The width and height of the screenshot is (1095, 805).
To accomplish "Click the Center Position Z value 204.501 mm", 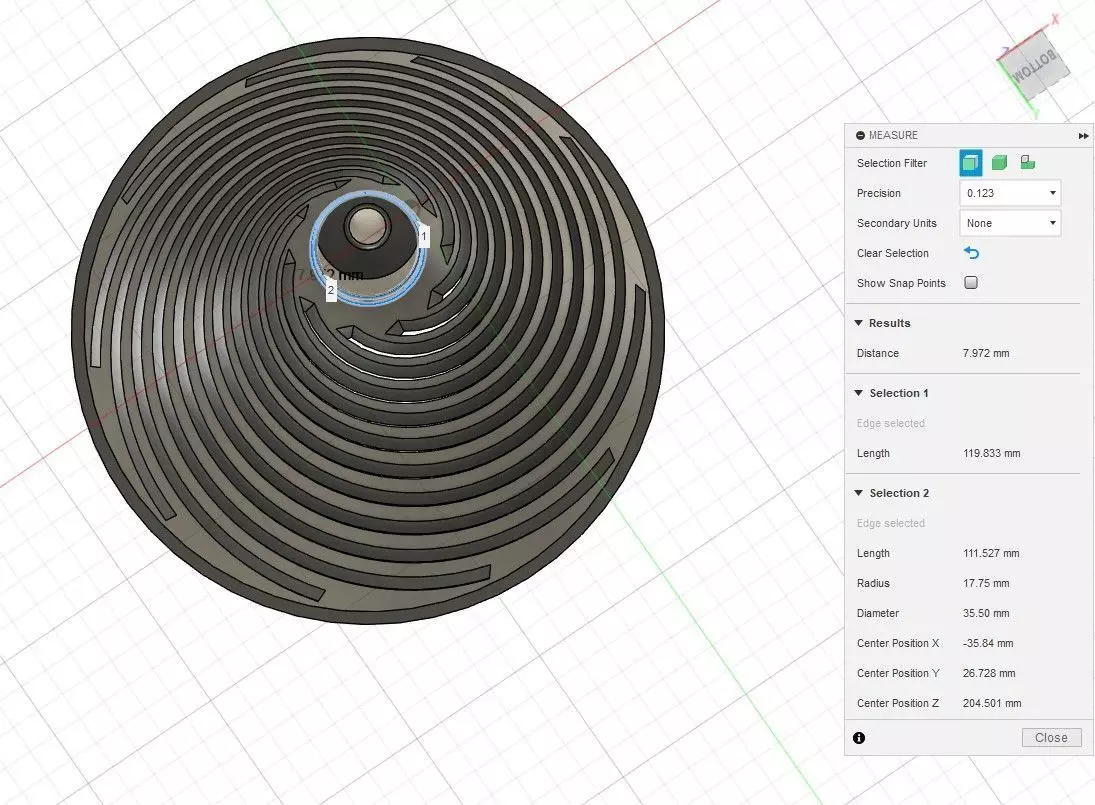I will click(x=992, y=703).
